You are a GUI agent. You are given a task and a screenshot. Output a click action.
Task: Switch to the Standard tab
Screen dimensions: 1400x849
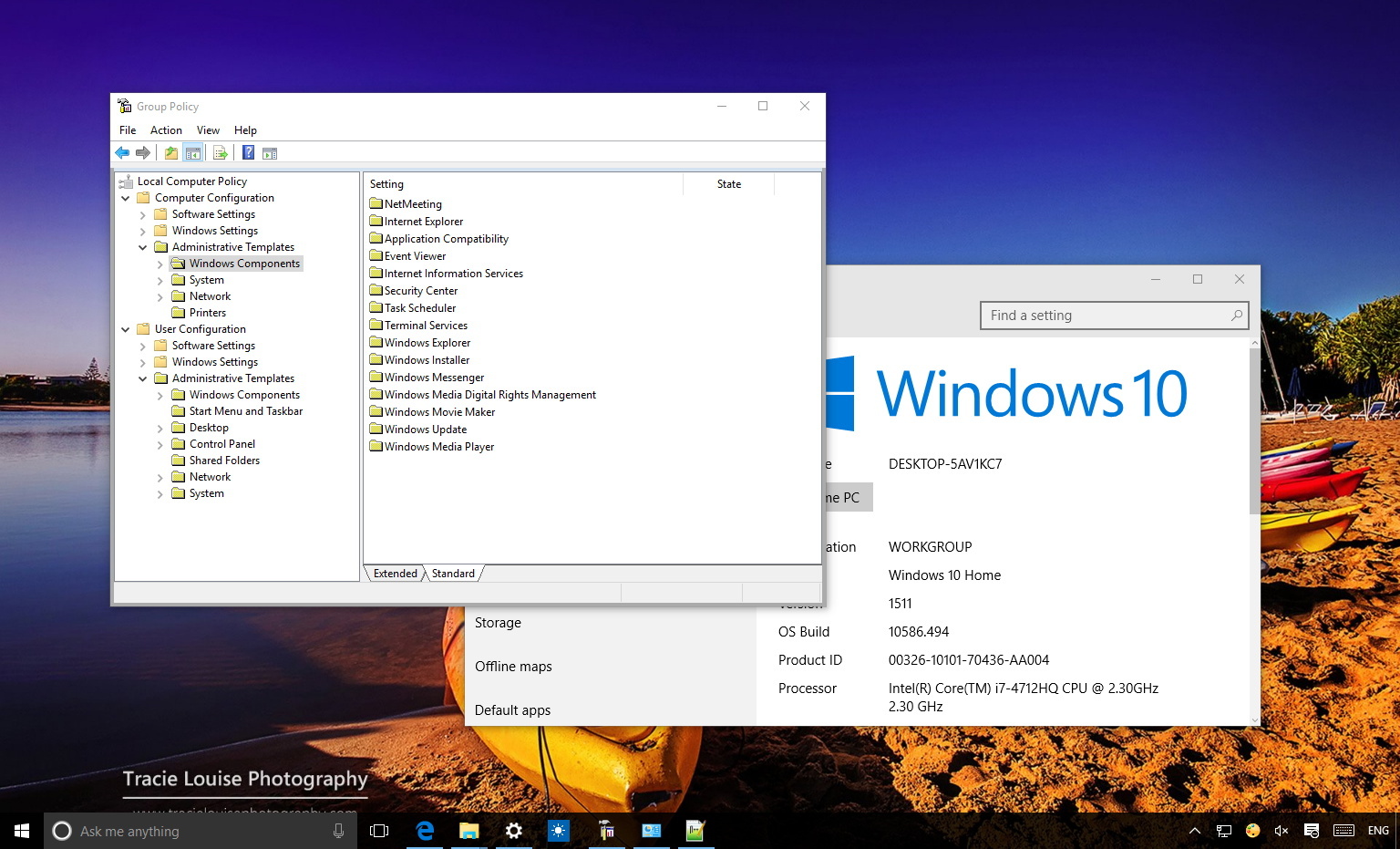click(453, 574)
